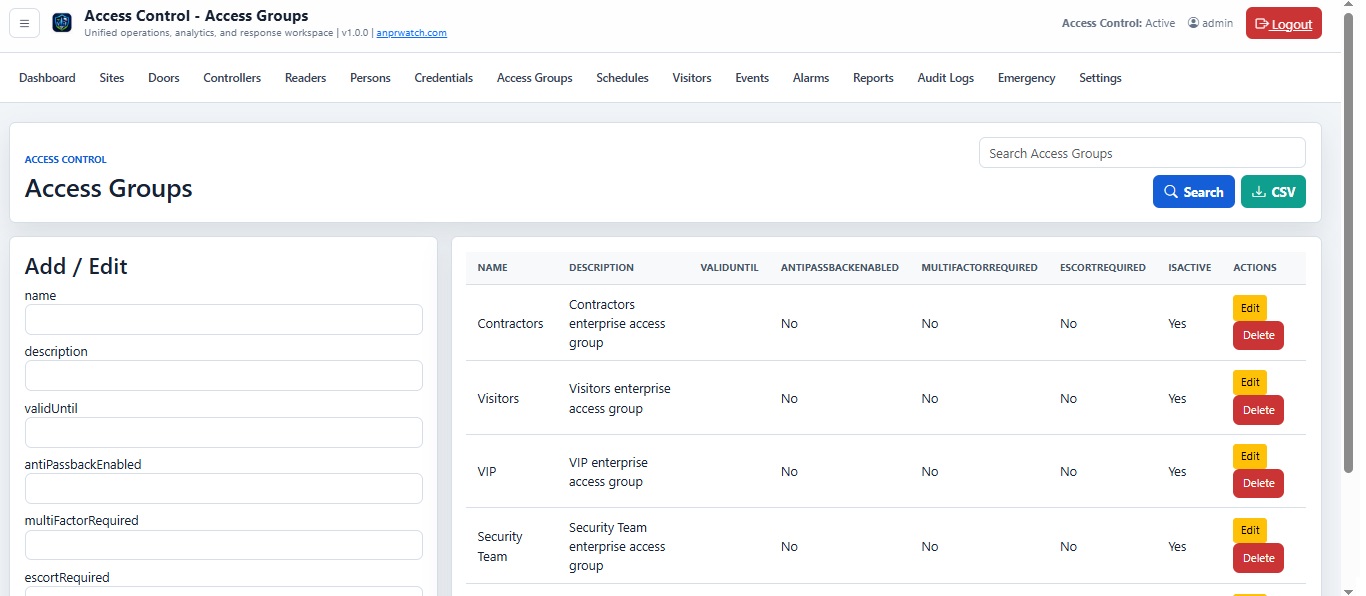Edit the Visitors access group
Image resolution: width=1366 pixels, height=596 pixels.
coord(1250,382)
